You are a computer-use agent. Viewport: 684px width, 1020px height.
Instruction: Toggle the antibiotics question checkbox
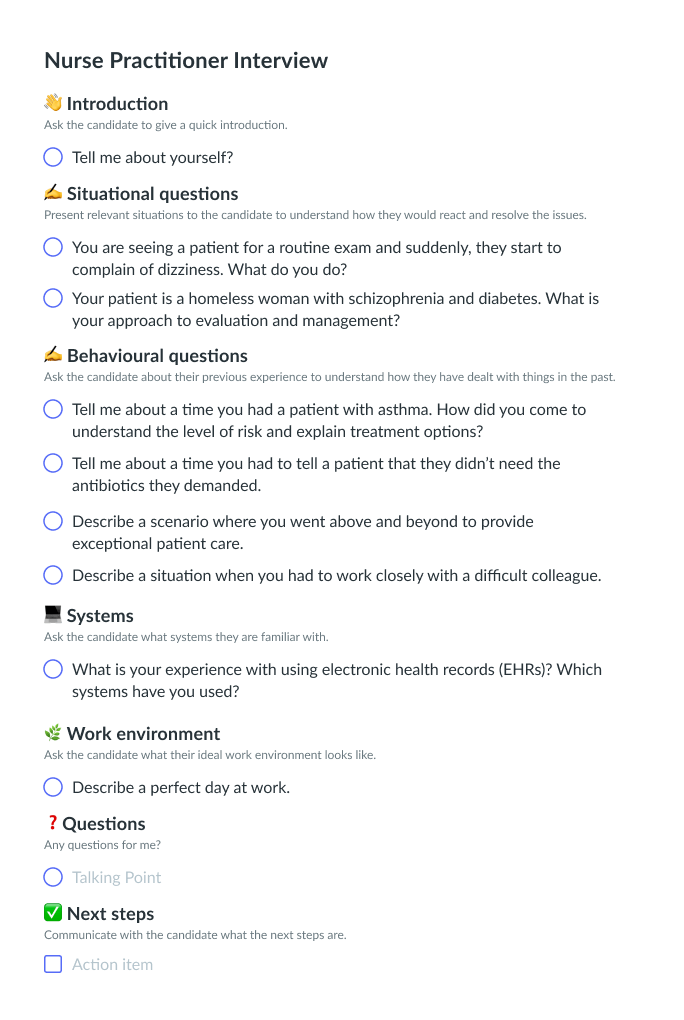pos(53,463)
